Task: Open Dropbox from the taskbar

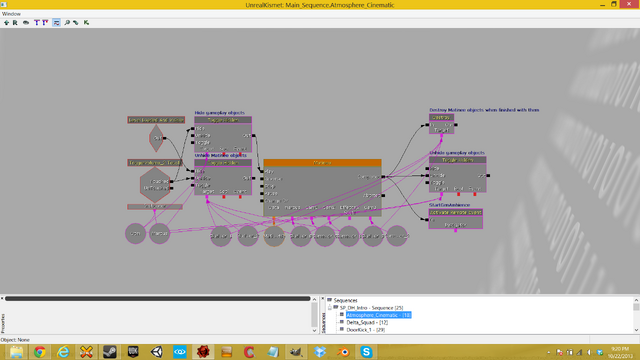Action: coord(320,352)
